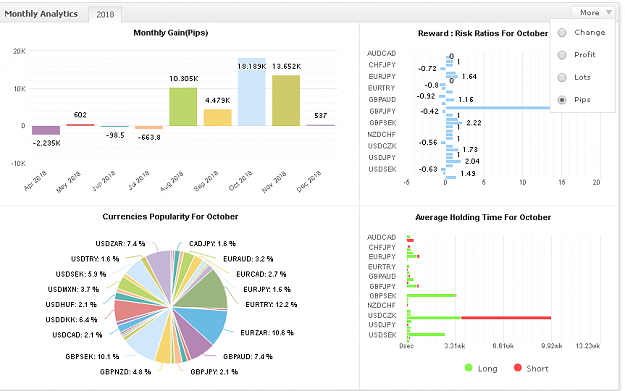The width and height of the screenshot is (625, 391).
Task: Click the 'GBPNZD: 4.8 %' pie label
Action: click(x=125, y=372)
